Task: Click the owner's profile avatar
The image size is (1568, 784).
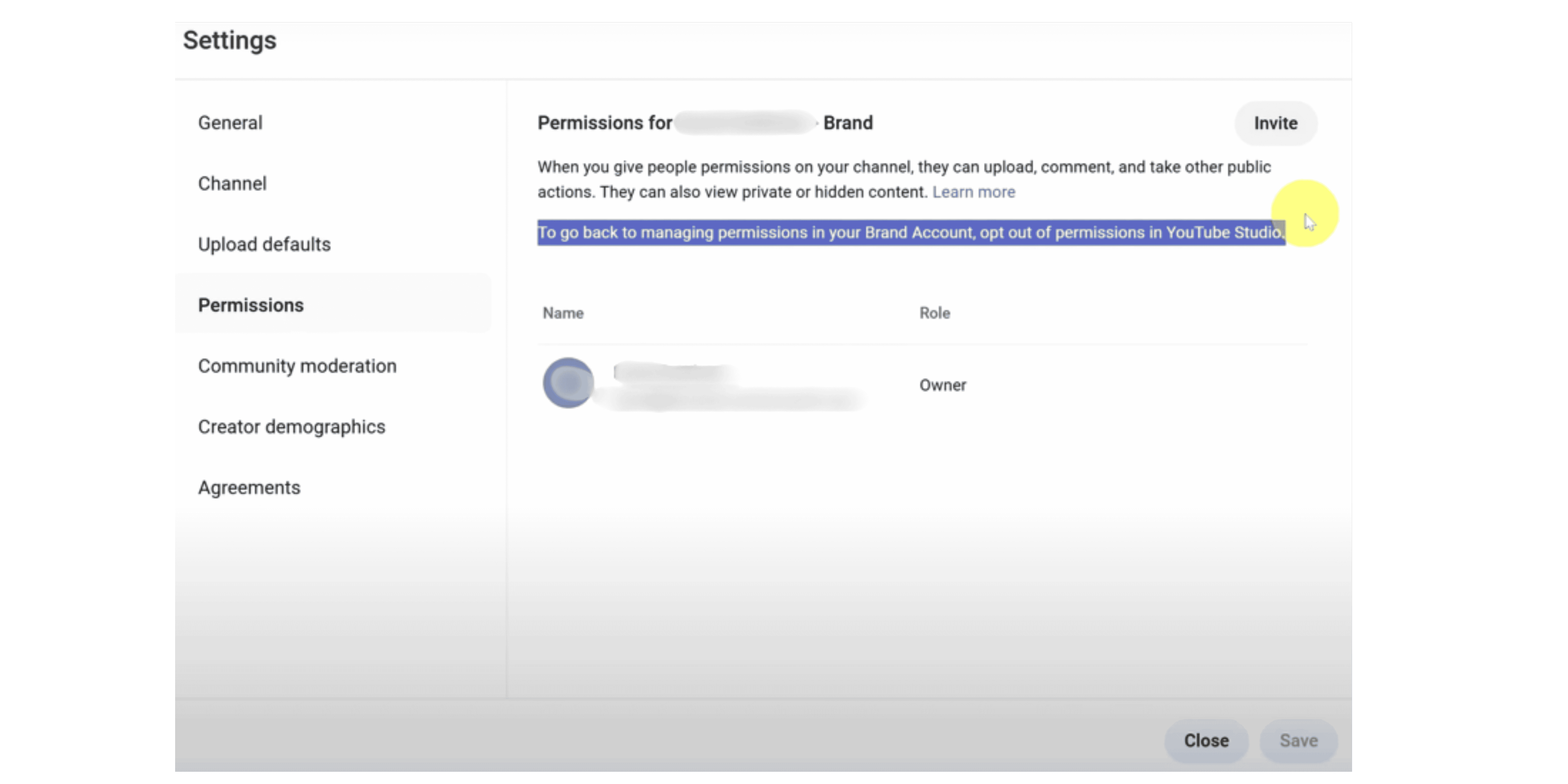Action: [568, 383]
